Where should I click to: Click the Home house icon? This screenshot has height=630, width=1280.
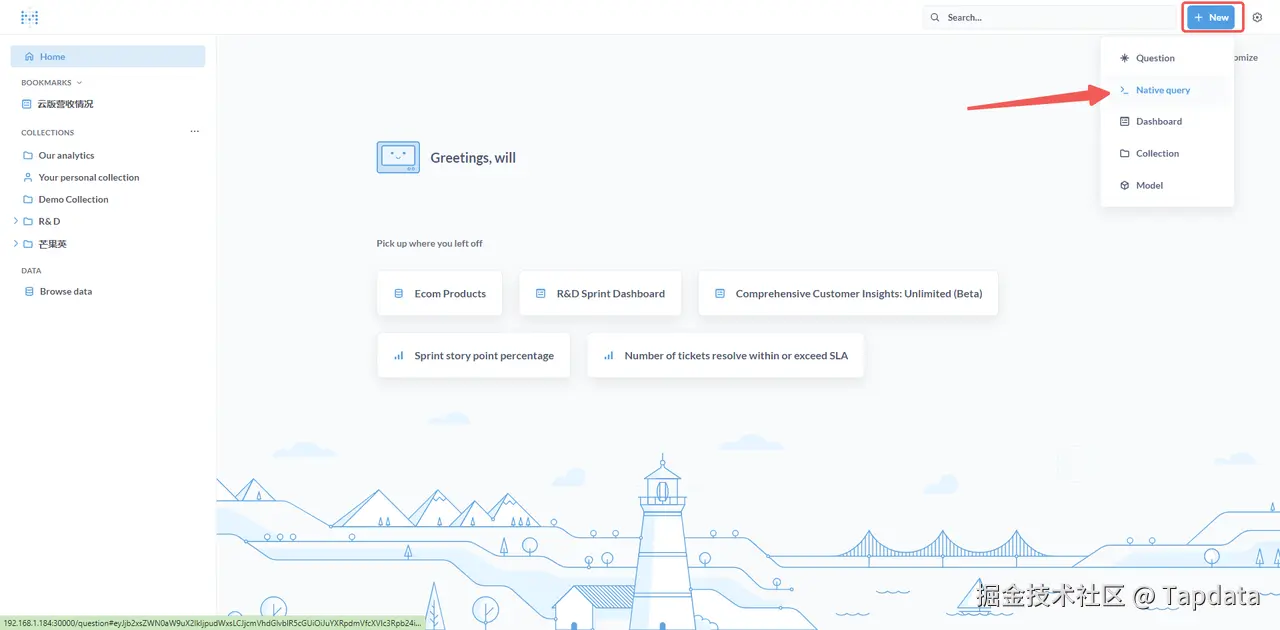(29, 57)
